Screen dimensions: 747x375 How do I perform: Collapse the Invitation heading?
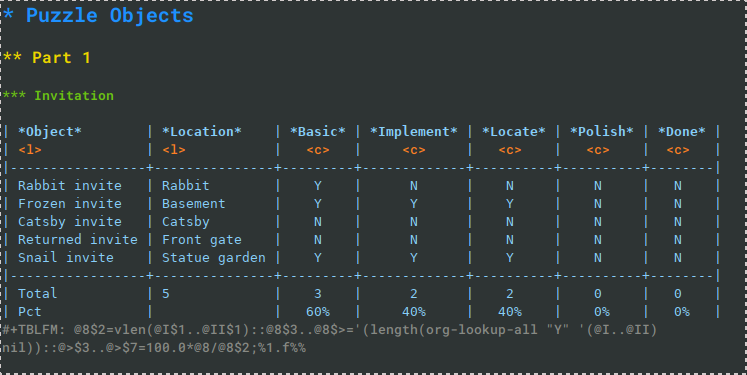pyautogui.click(x=58, y=95)
